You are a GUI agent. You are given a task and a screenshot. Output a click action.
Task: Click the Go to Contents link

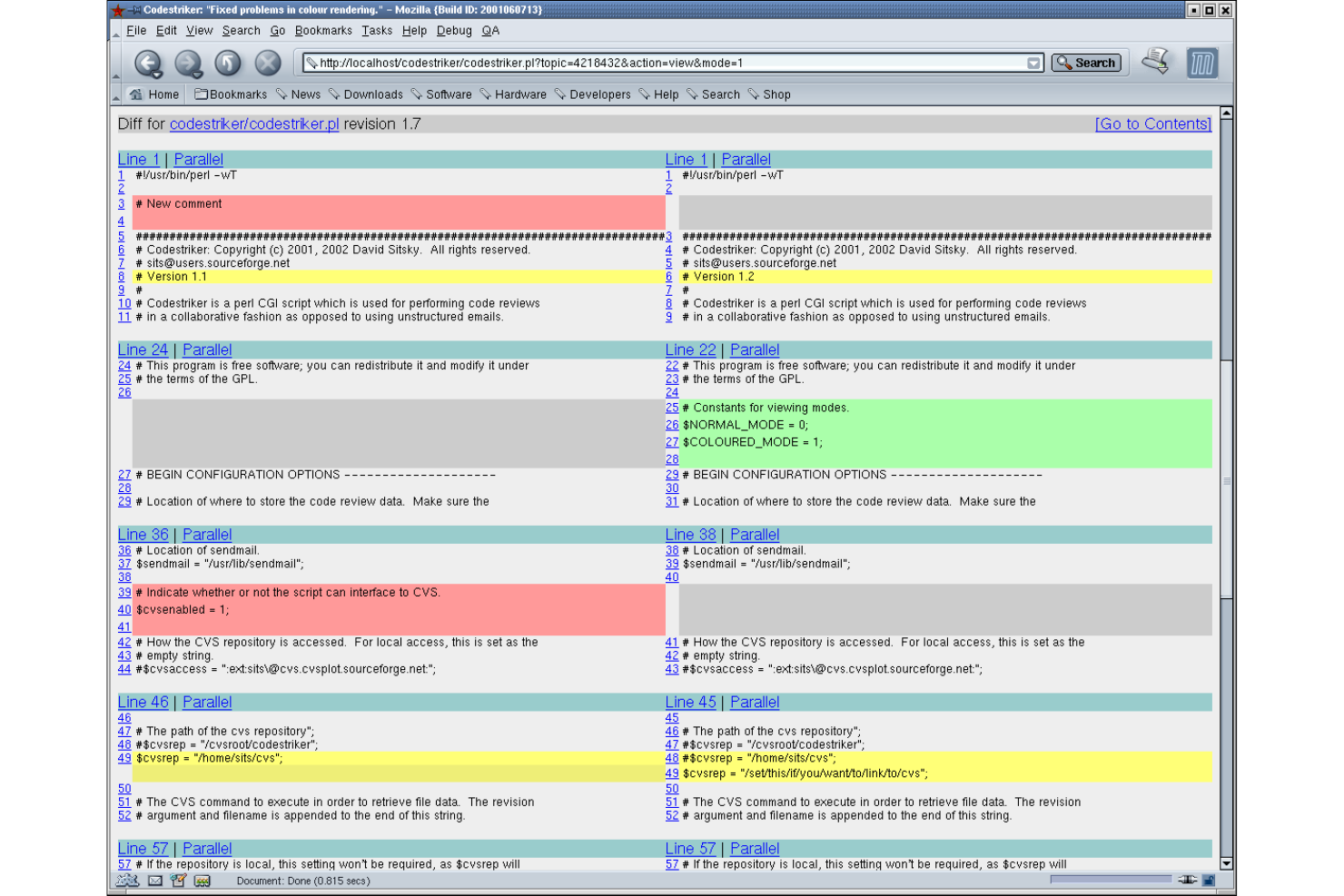pyautogui.click(x=1153, y=123)
